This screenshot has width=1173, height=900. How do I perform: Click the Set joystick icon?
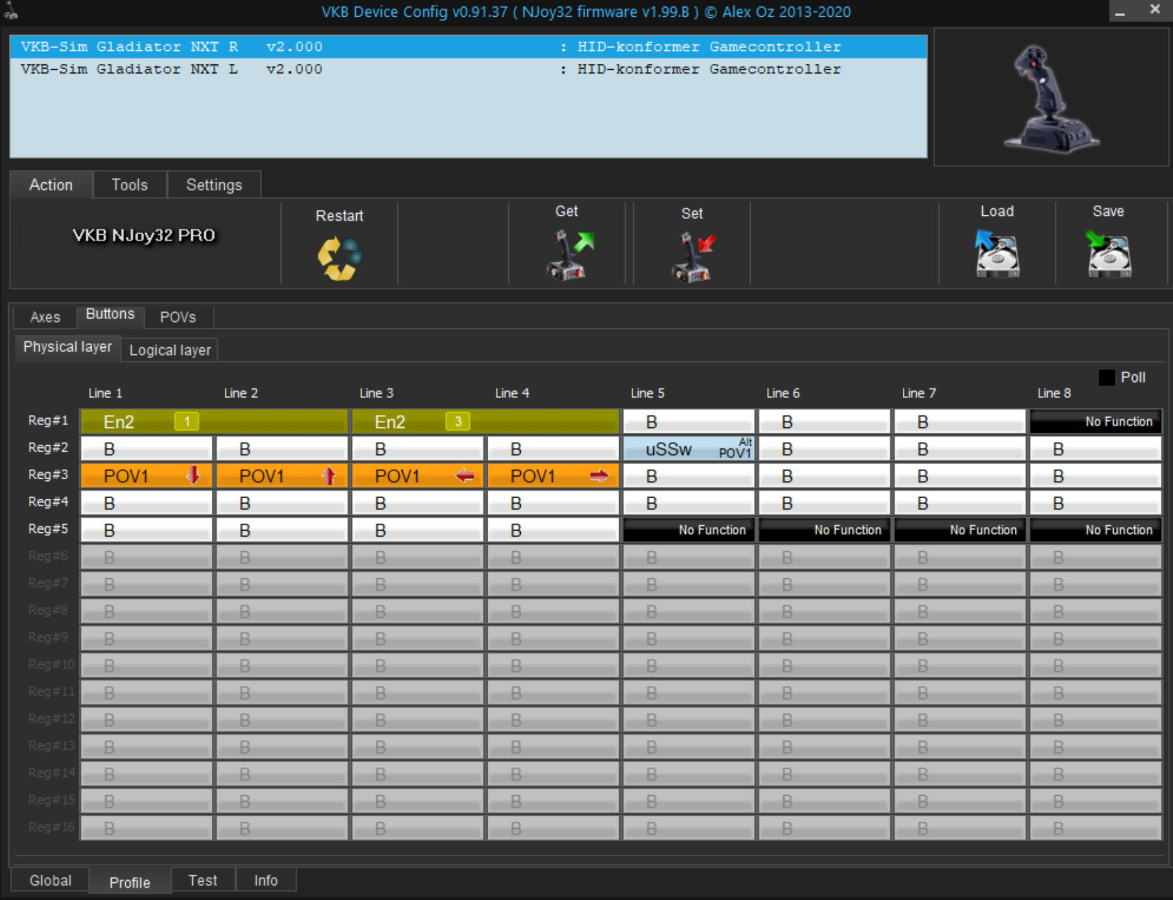click(692, 257)
